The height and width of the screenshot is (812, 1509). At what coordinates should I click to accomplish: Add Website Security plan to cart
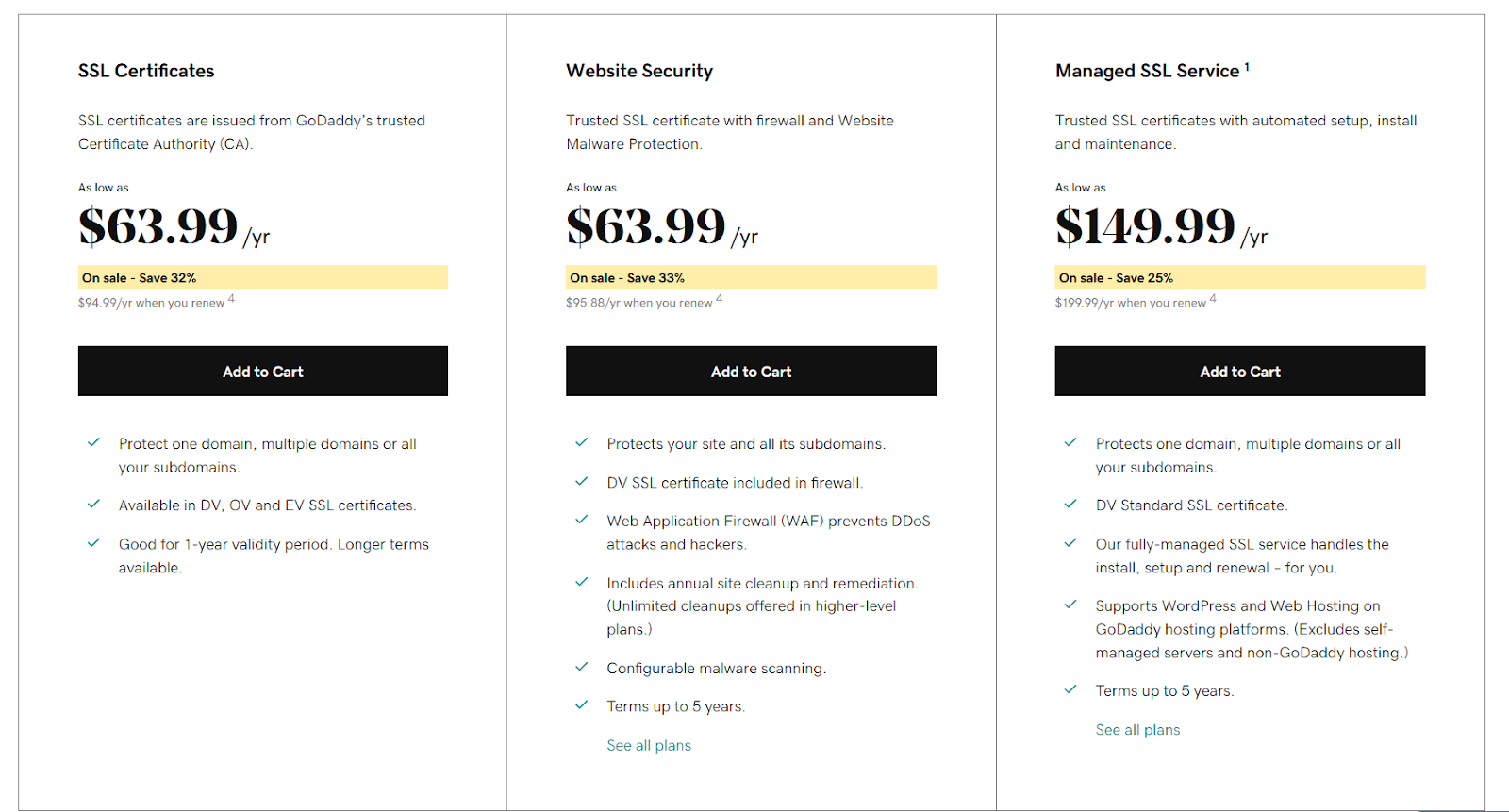pyautogui.click(x=751, y=372)
